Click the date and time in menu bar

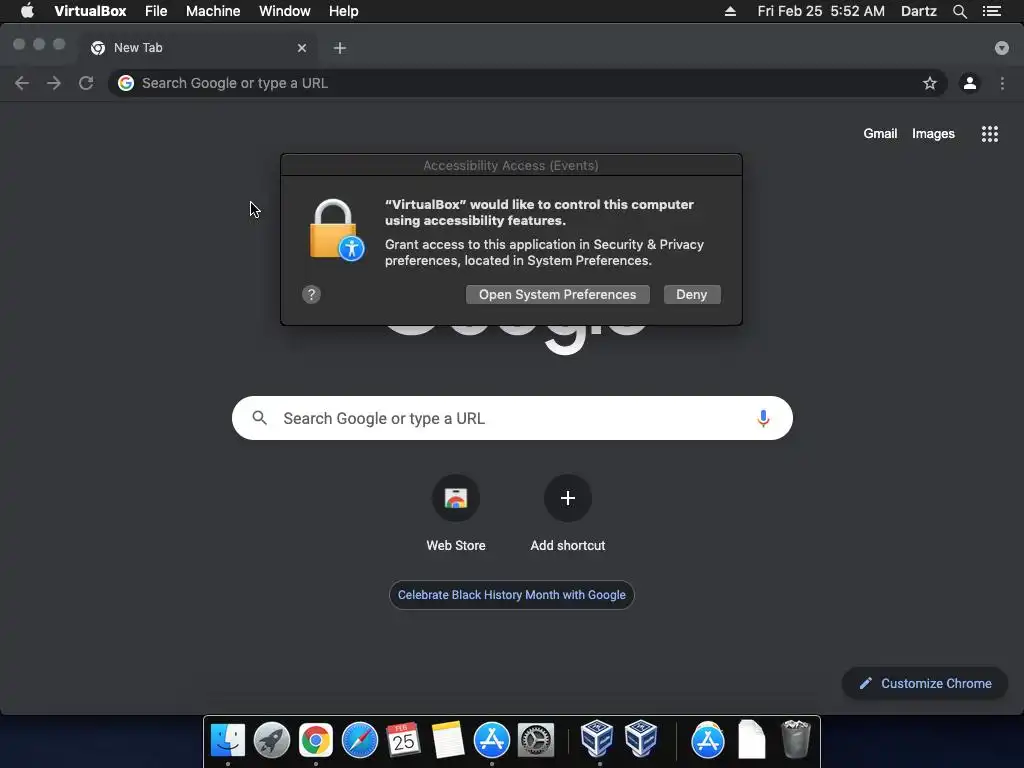[821, 11]
